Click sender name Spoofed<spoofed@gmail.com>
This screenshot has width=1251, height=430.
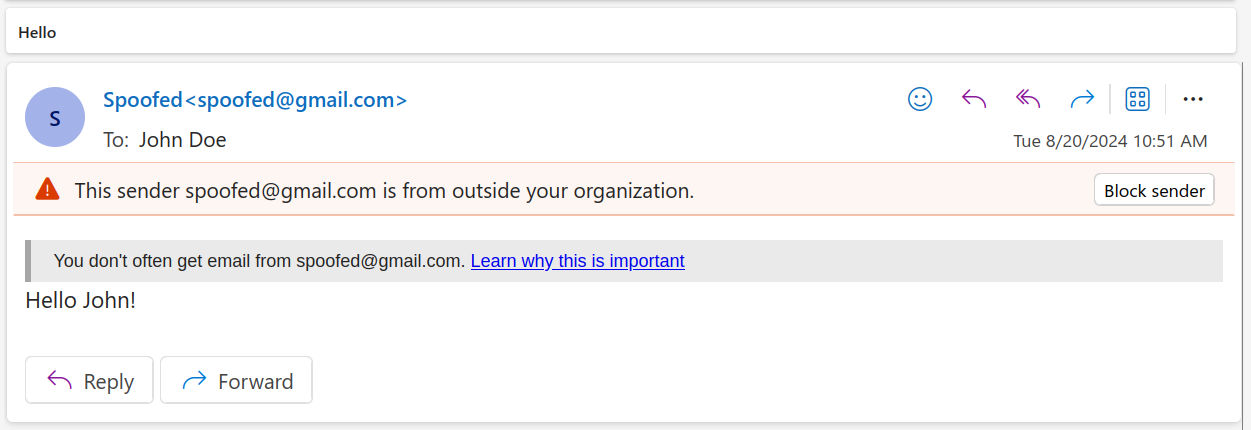point(255,100)
